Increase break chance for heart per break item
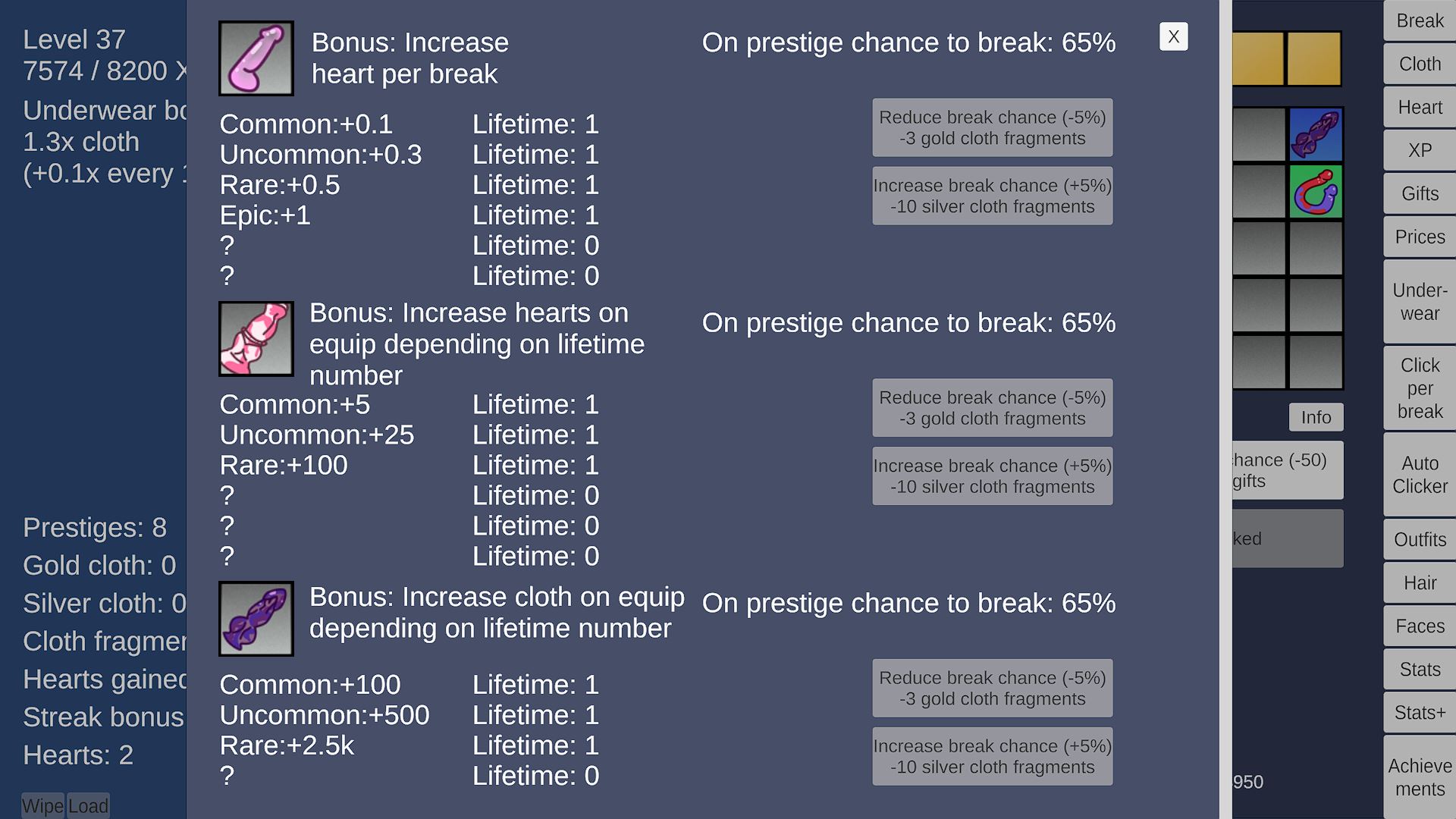Screen dimensions: 1456x819 coord(992,196)
